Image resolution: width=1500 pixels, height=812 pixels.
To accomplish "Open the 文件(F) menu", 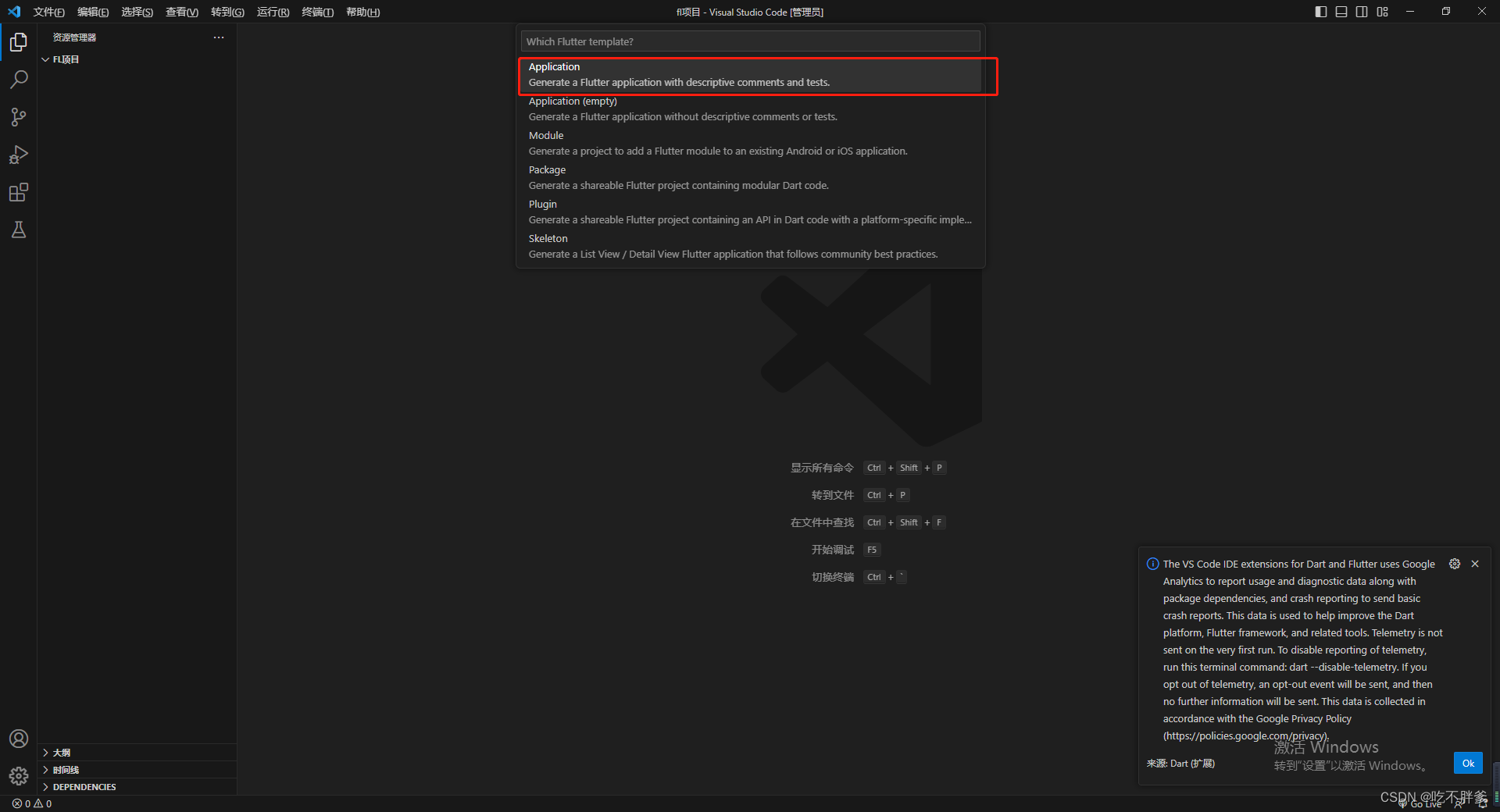I will [x=49, y=12].
